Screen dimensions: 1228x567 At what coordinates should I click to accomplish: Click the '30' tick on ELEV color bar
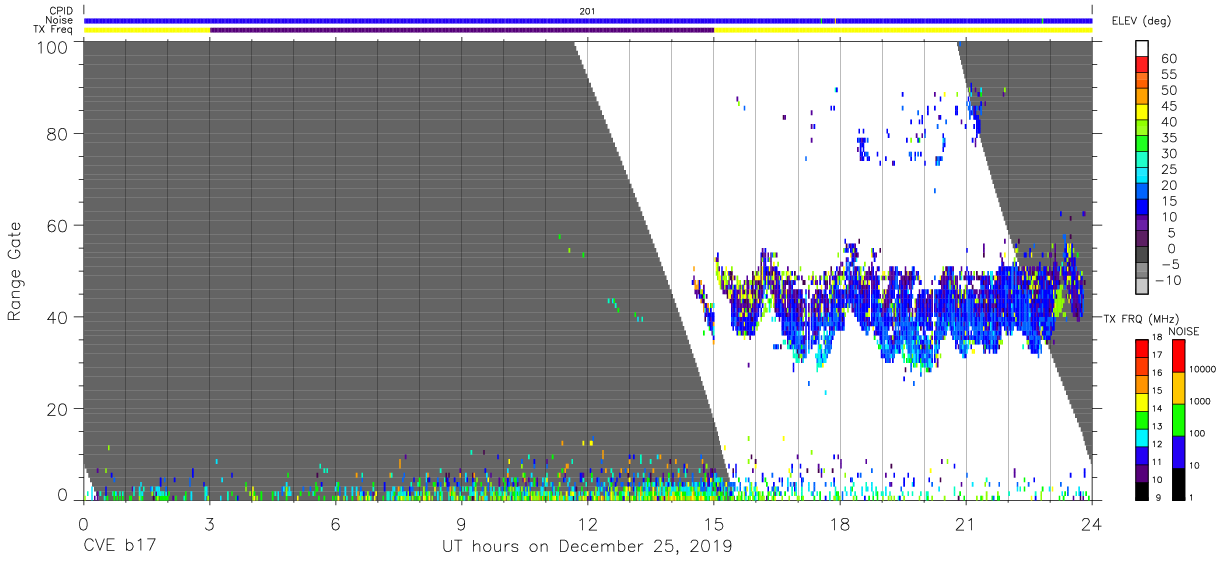pos(1168,155)
